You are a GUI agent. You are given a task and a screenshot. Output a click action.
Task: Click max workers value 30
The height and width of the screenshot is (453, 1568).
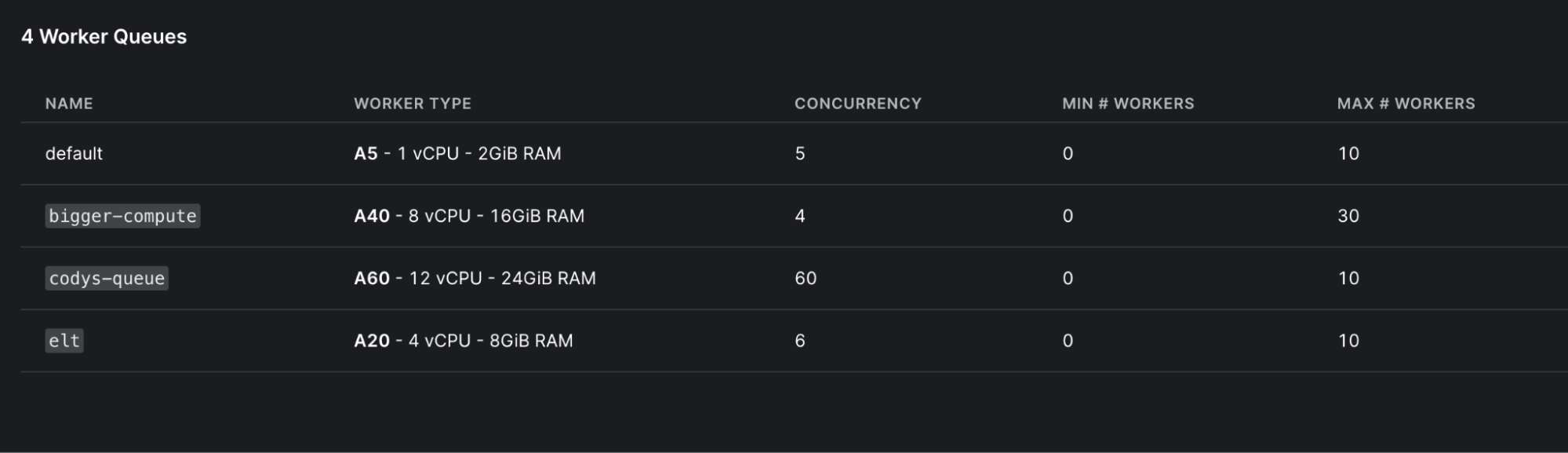pyautogui.click(x=1348, y=216)
